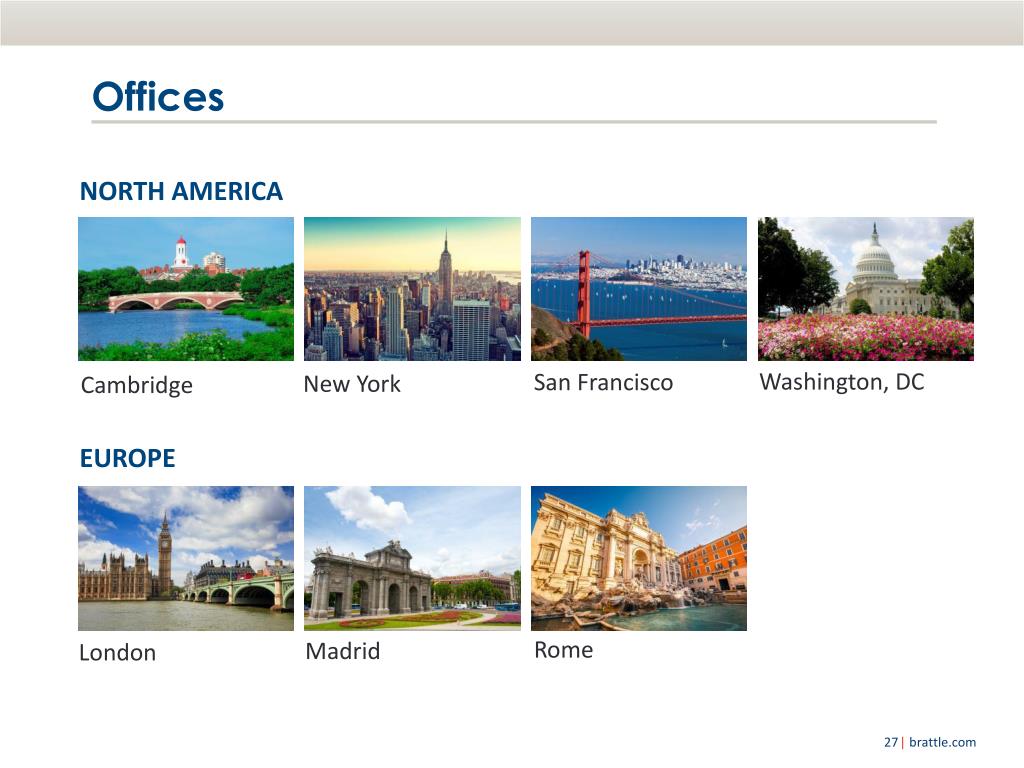Click the Cambridge bridge photo

(185, 289)
